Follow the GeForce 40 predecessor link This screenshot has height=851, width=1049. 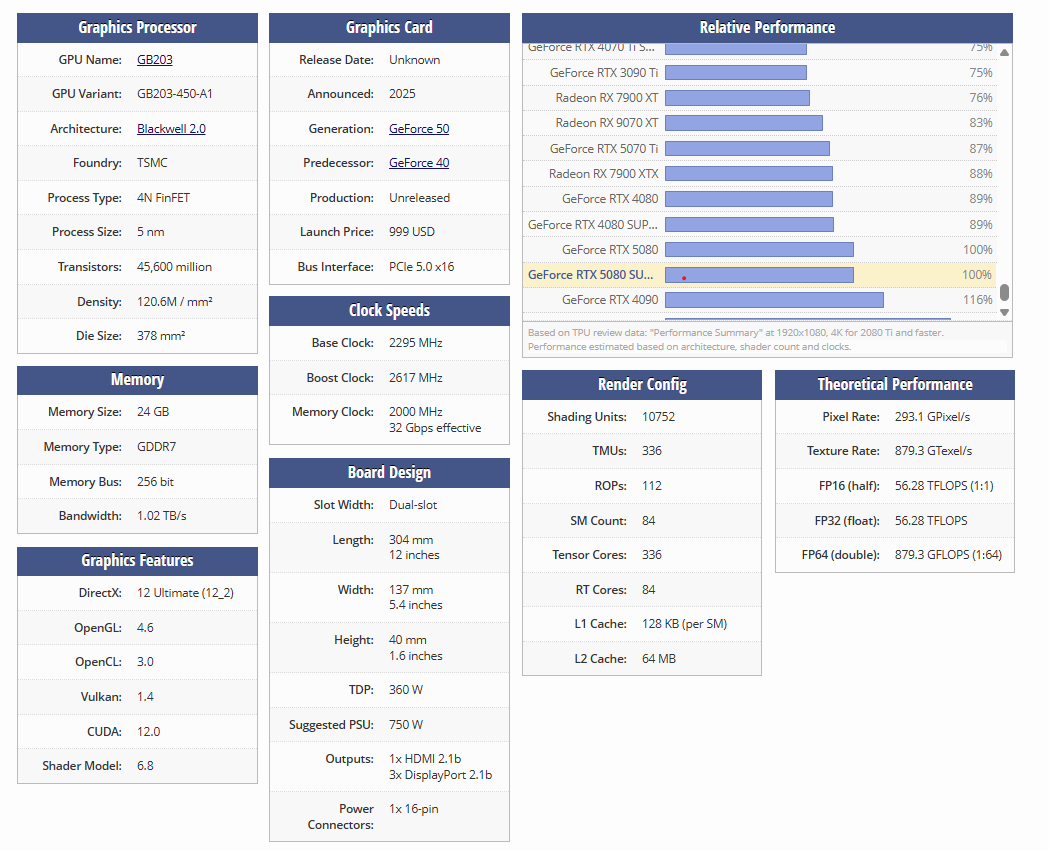(419, 163)
